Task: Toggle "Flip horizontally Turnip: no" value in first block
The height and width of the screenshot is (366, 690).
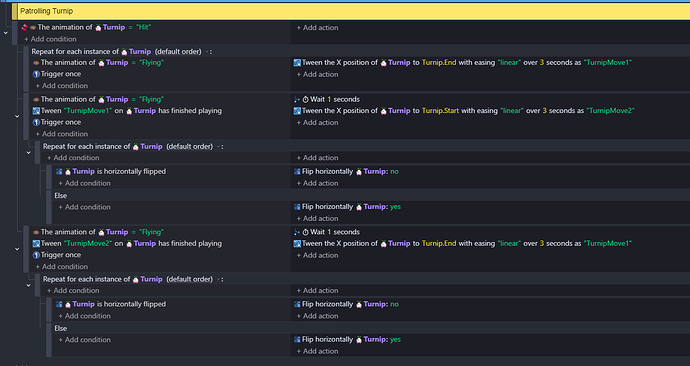Action: pos(394,172)
